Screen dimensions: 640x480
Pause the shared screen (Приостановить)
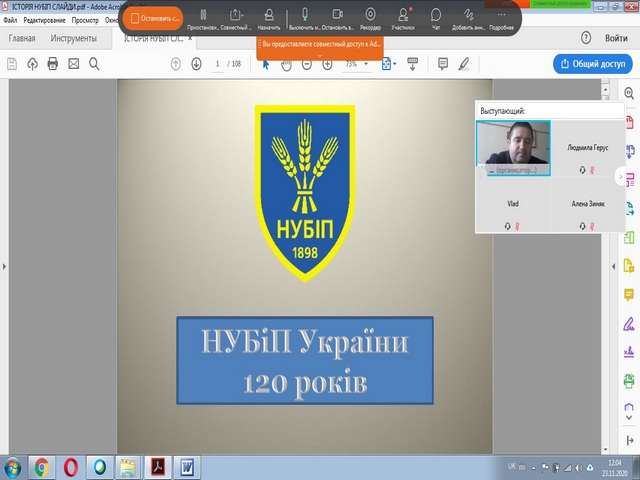[x=203, y=19]
